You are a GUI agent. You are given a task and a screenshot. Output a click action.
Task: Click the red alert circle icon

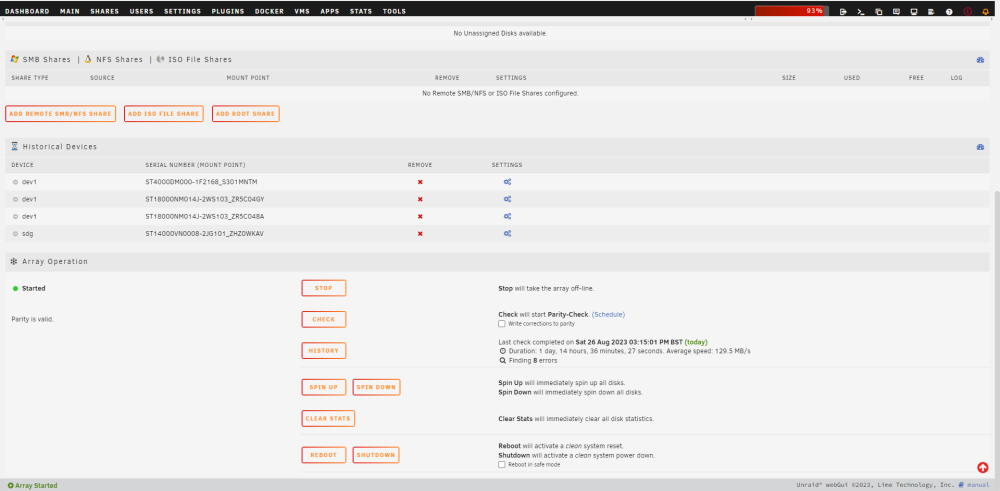click(x=967, y=11)
